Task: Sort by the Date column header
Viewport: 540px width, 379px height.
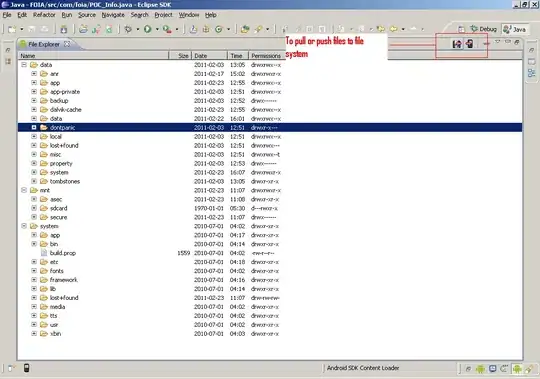Action: coord(209,55)
